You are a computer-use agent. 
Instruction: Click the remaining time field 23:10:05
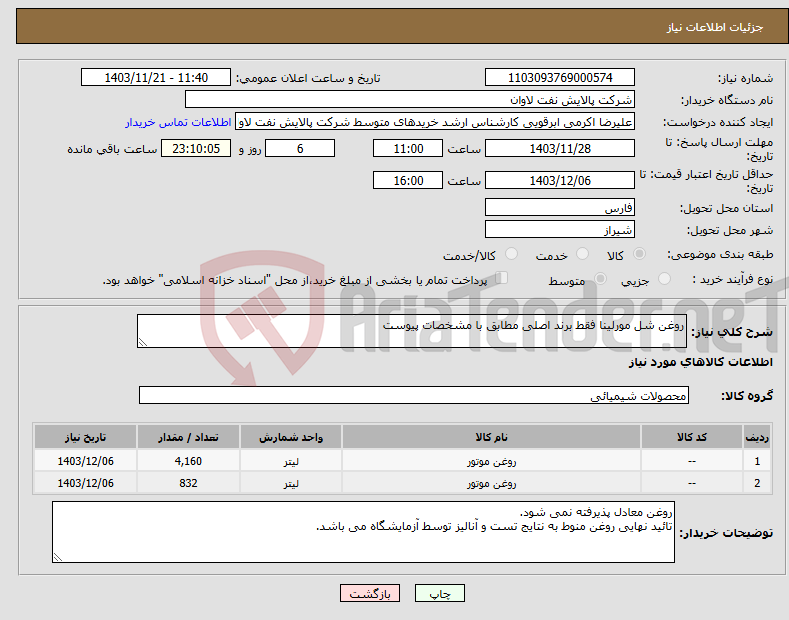[196, 148]
